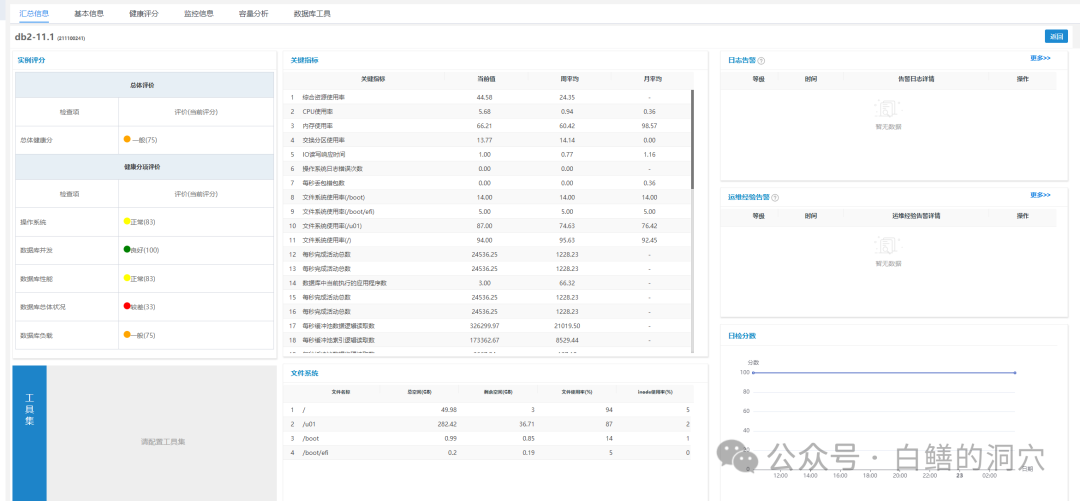
Task: Click the 运维经验告警详情 column header
Action: (915, 216)
